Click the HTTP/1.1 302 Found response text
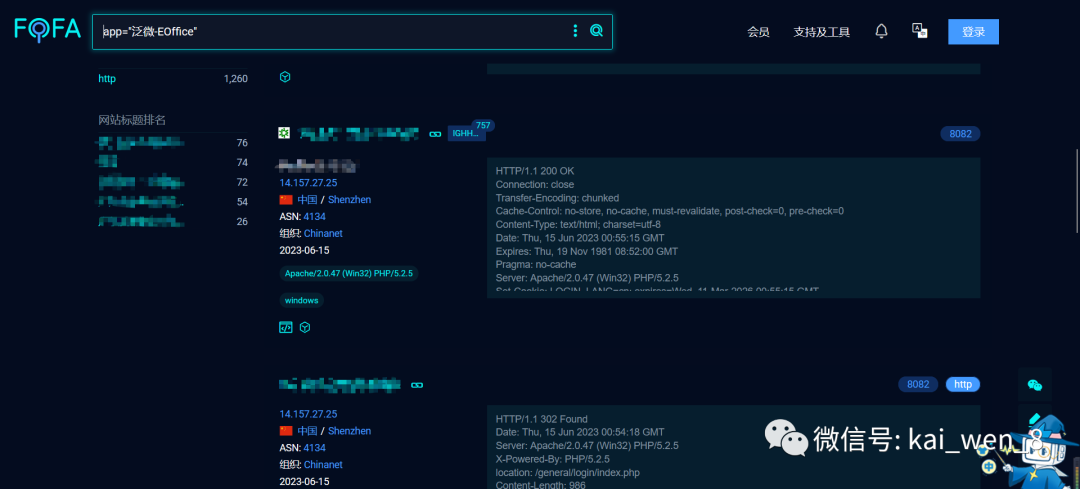 coord(539,419)
